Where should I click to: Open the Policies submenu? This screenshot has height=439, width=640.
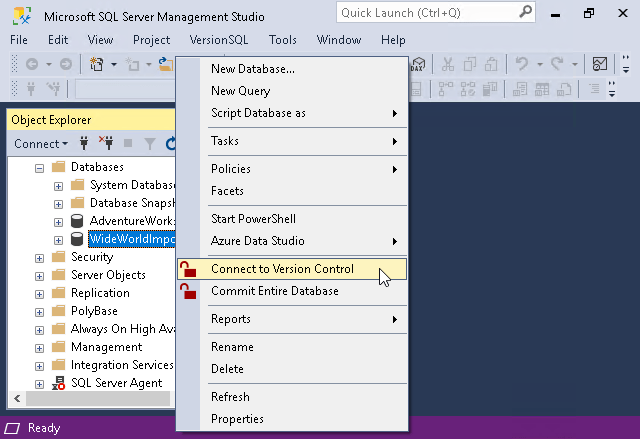292,169
